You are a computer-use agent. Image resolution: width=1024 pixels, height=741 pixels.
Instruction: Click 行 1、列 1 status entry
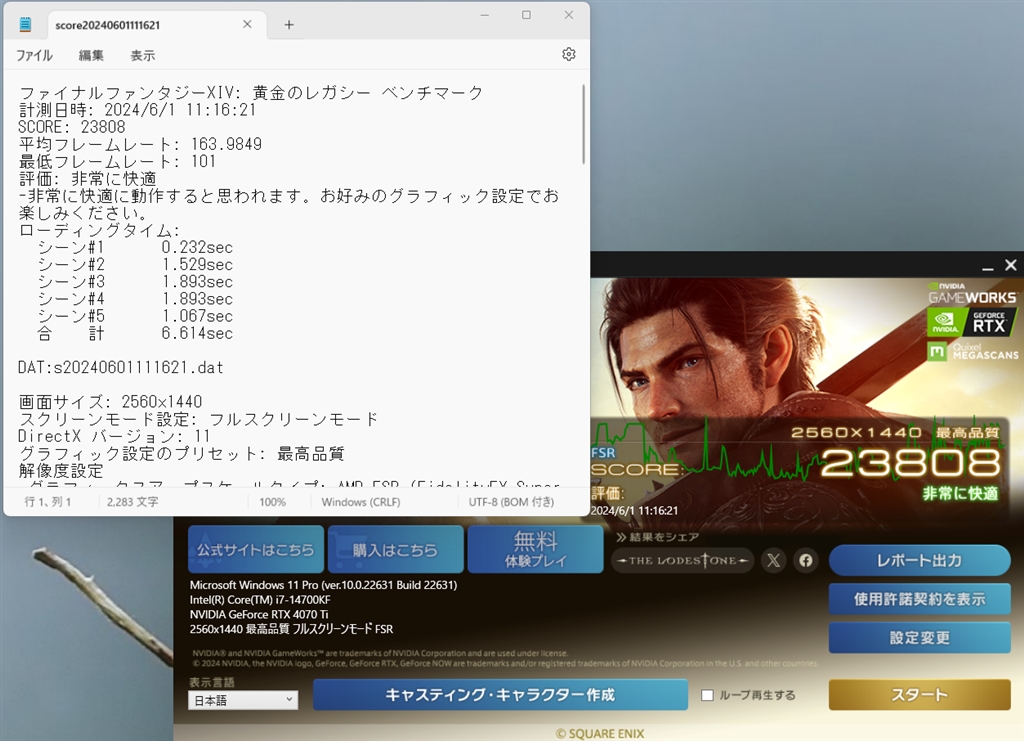pyautogui.click(x=48, y=502)
